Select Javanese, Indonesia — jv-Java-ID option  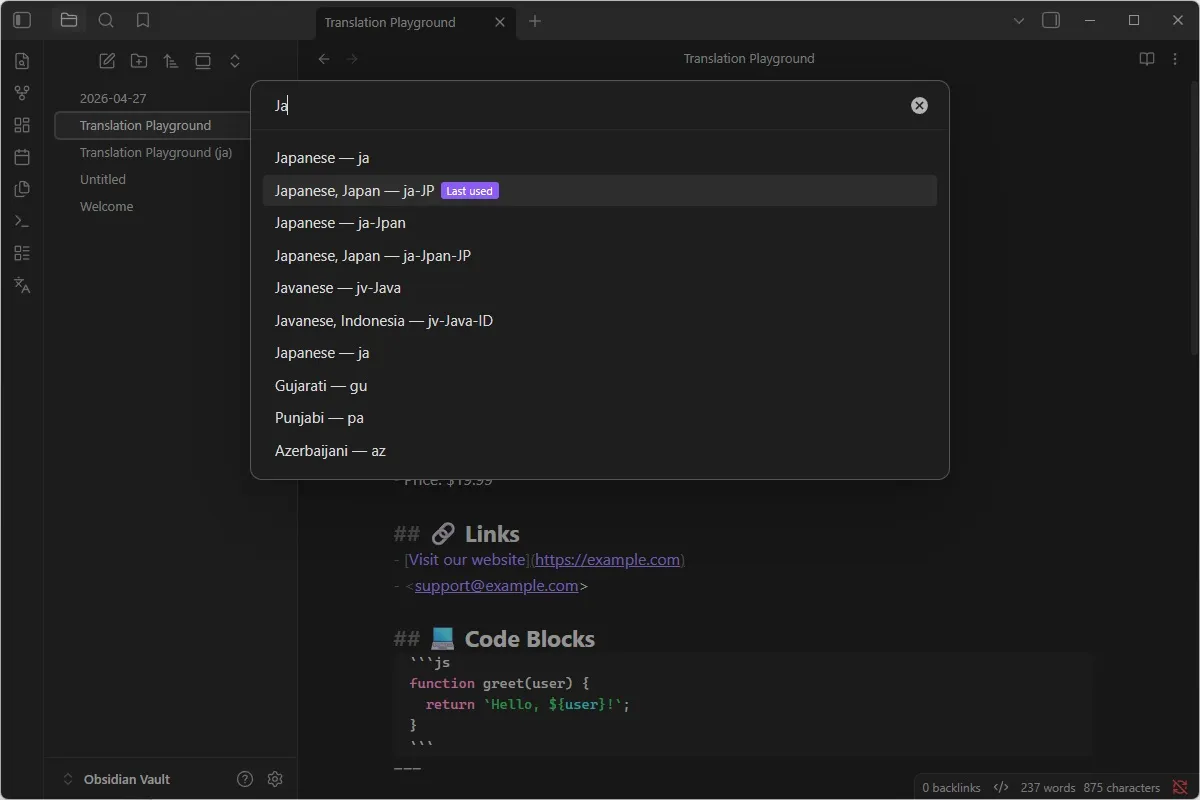pyautogui.click(x=600, y=321)
